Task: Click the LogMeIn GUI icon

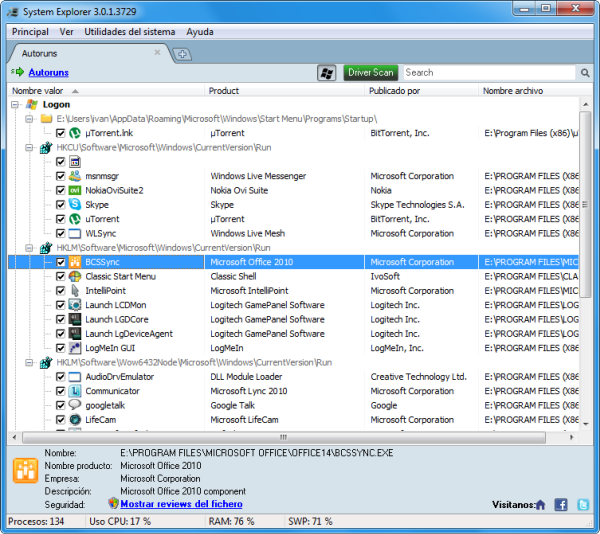Action: 75,348
